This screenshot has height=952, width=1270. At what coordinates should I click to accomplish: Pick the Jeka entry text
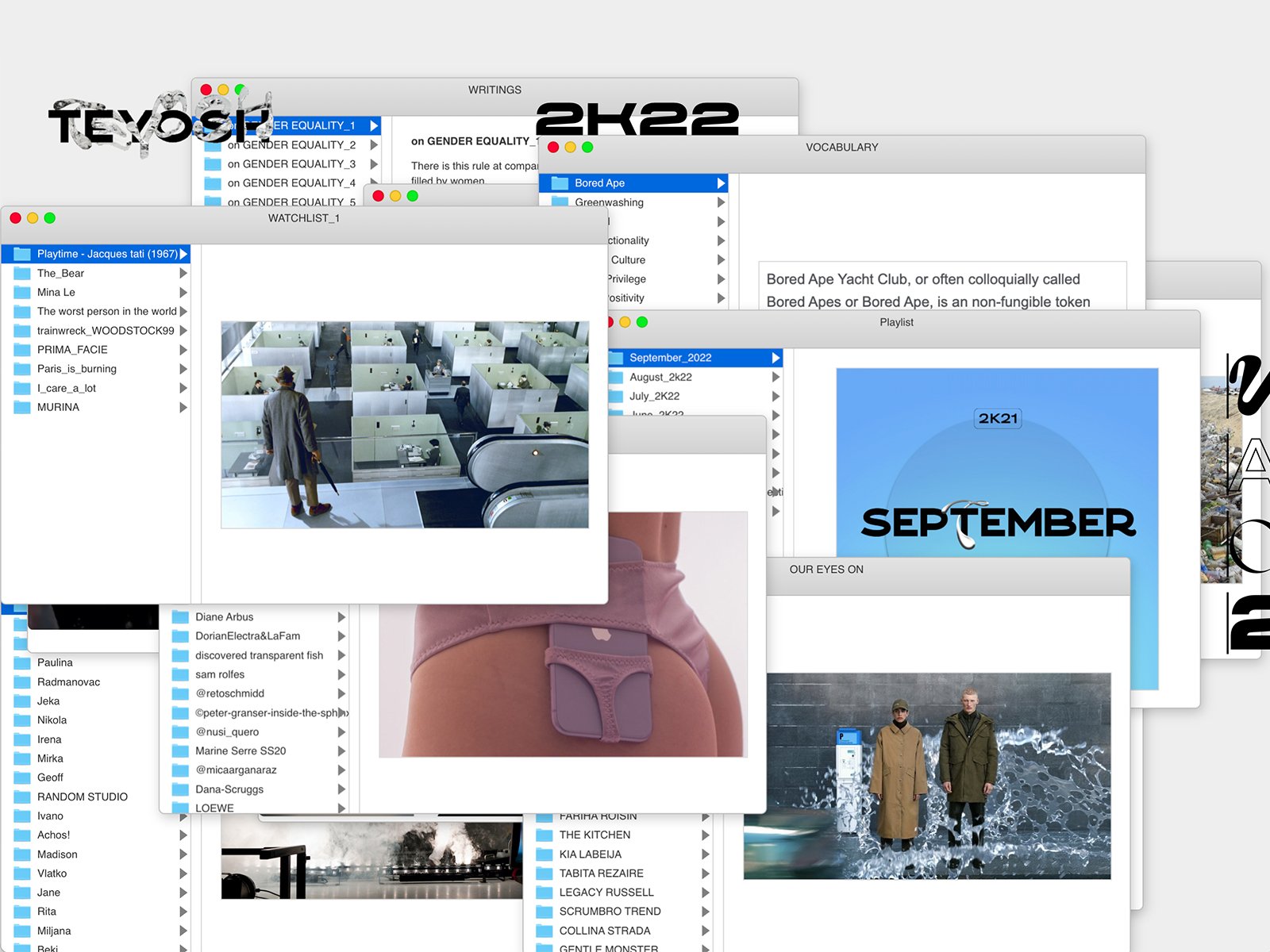[x=48, y=701]
